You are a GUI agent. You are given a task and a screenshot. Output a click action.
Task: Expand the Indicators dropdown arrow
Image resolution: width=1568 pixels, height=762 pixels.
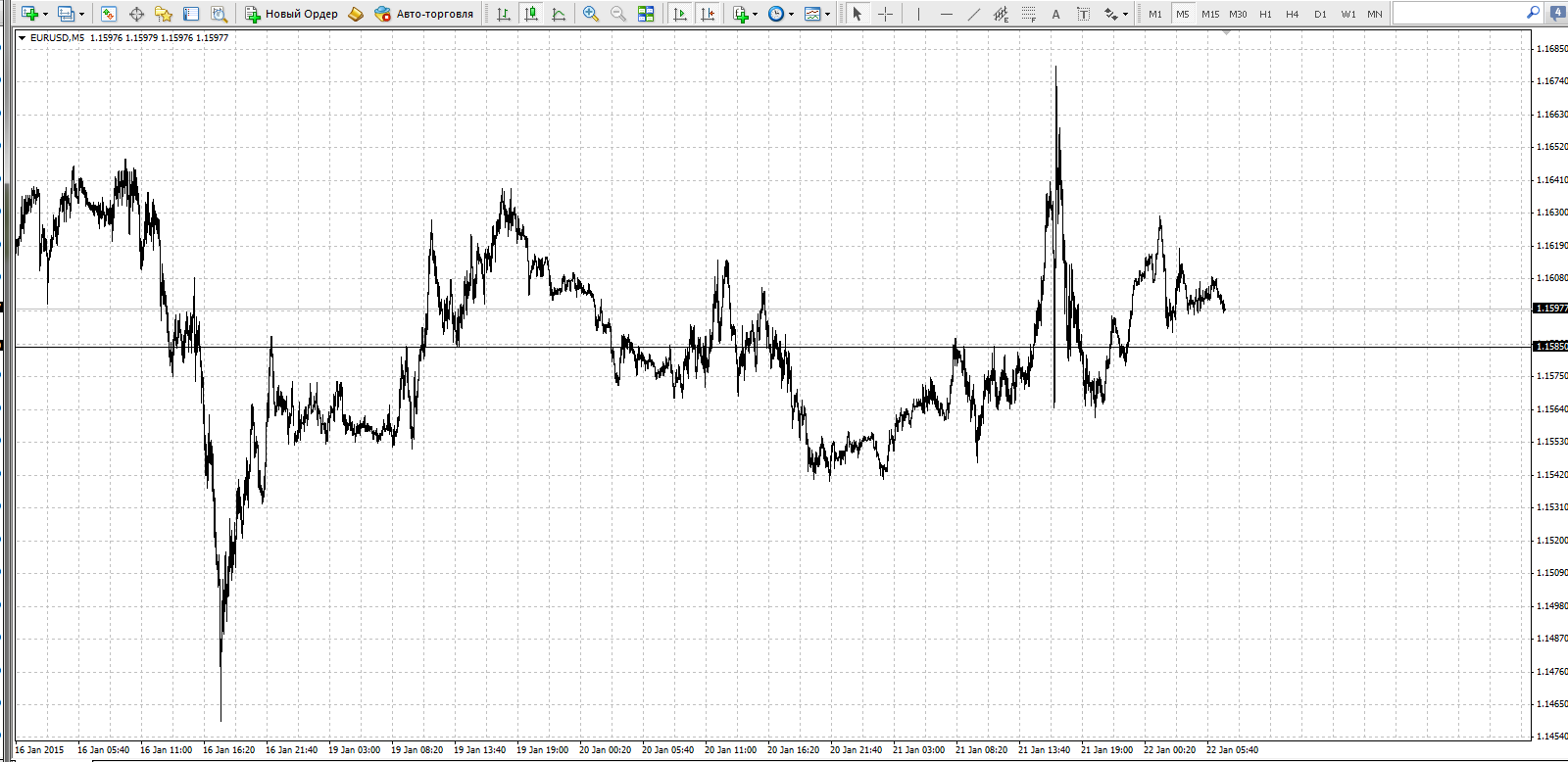point(756,14)
